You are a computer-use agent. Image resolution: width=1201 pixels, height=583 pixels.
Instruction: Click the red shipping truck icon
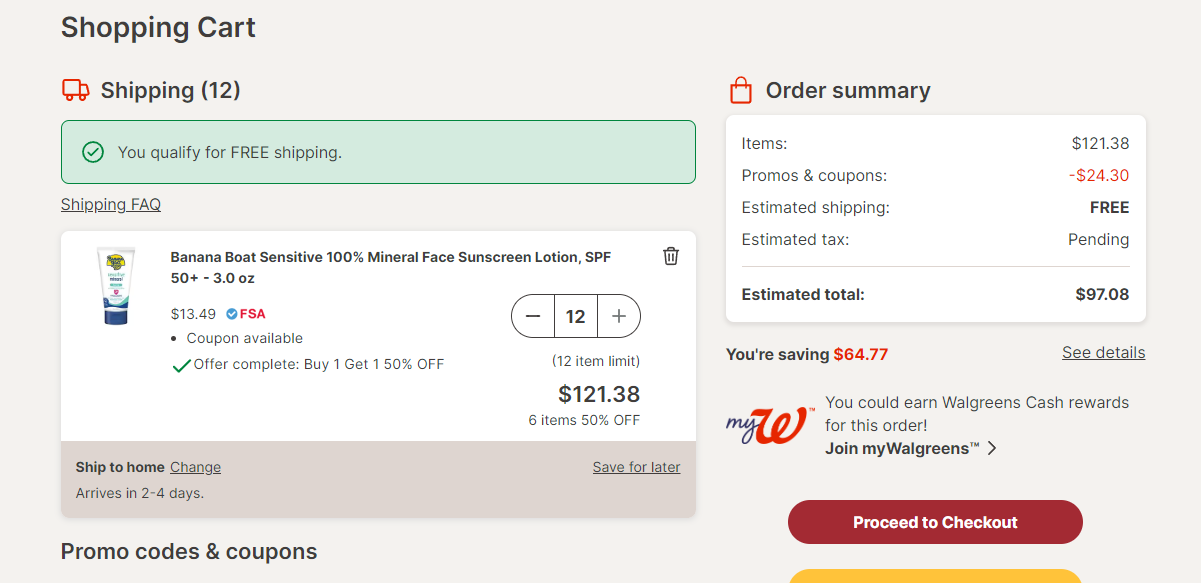(76, 90)
